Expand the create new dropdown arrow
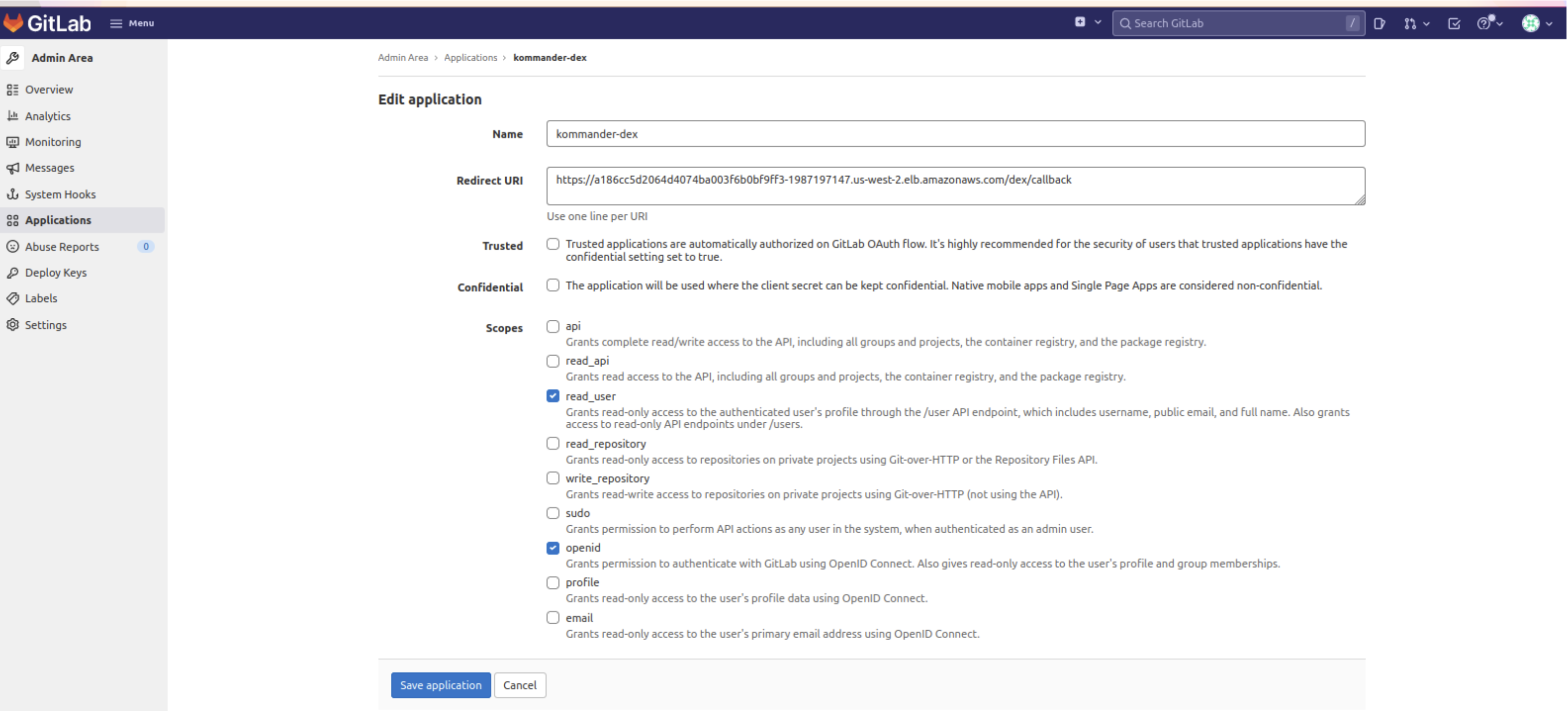 (x=1097, y=22)
